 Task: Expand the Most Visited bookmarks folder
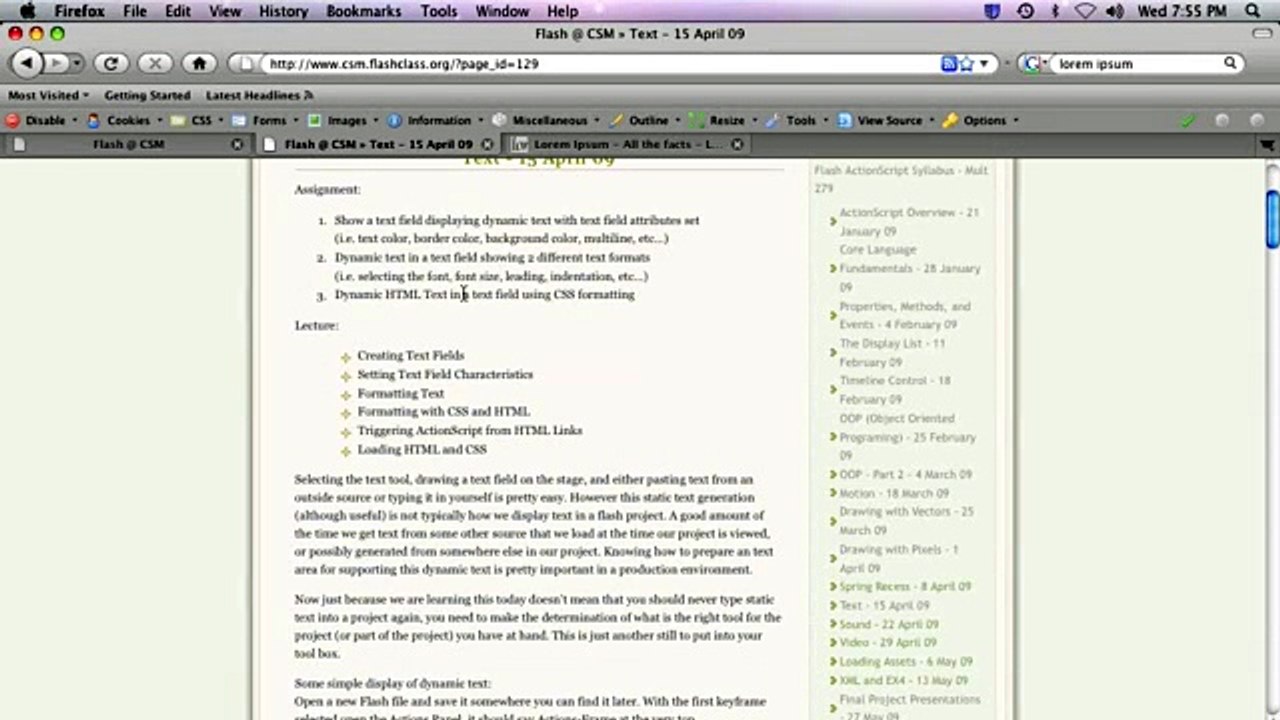click(48, 95)
